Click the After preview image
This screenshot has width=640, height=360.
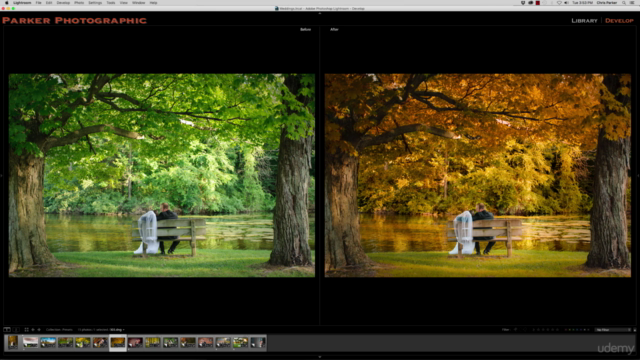(x=478, y=176)
